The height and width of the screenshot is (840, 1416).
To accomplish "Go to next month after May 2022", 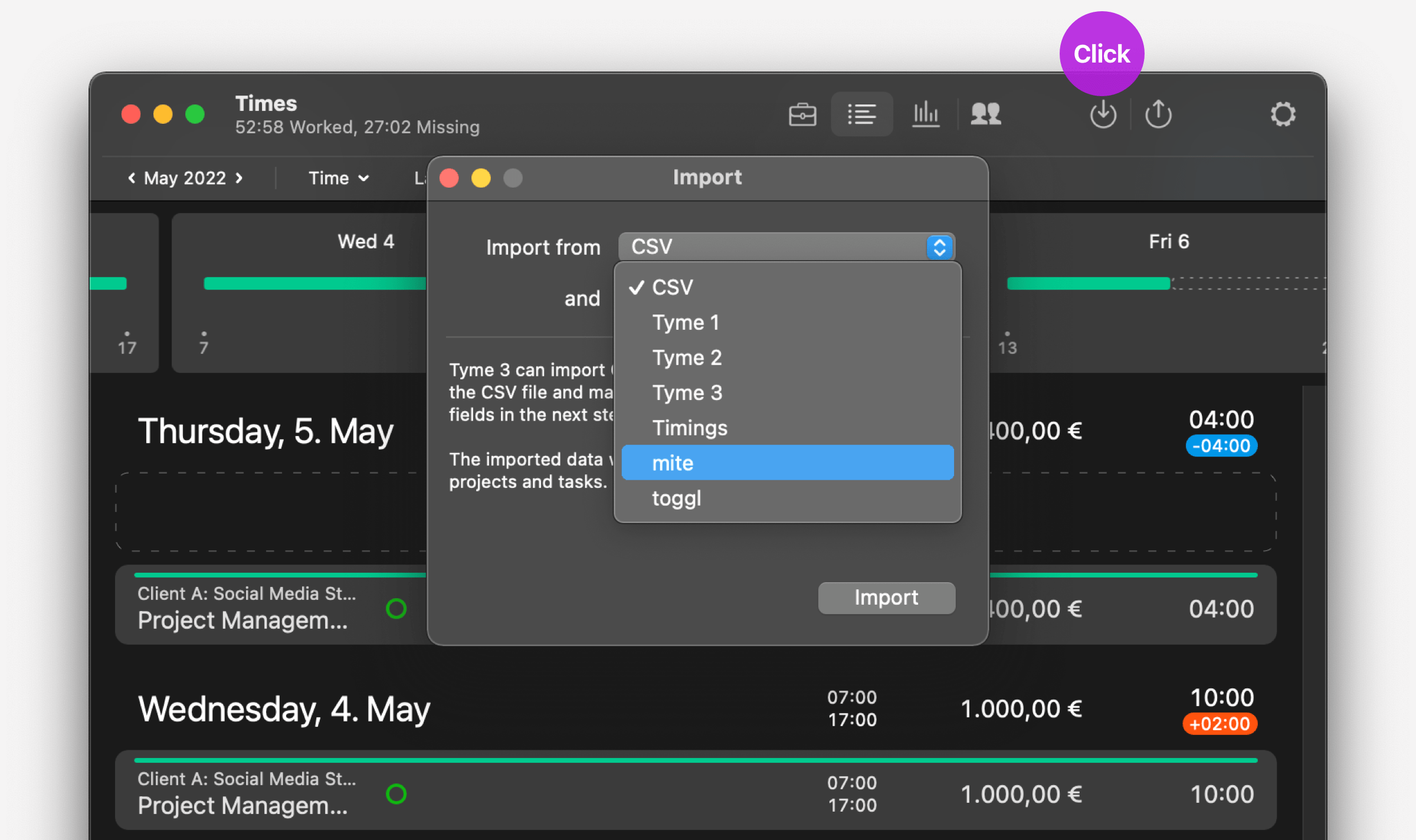I will click(239, 178).
